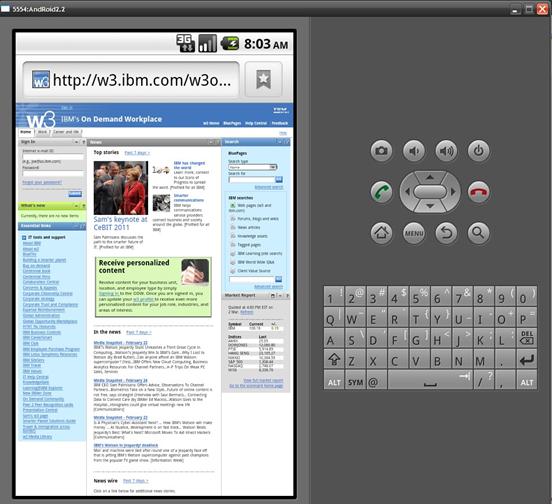Screen dimensions: 552x504
Task: Click Past 7 days link beside Top stories
Action: [x=137, y=153]
